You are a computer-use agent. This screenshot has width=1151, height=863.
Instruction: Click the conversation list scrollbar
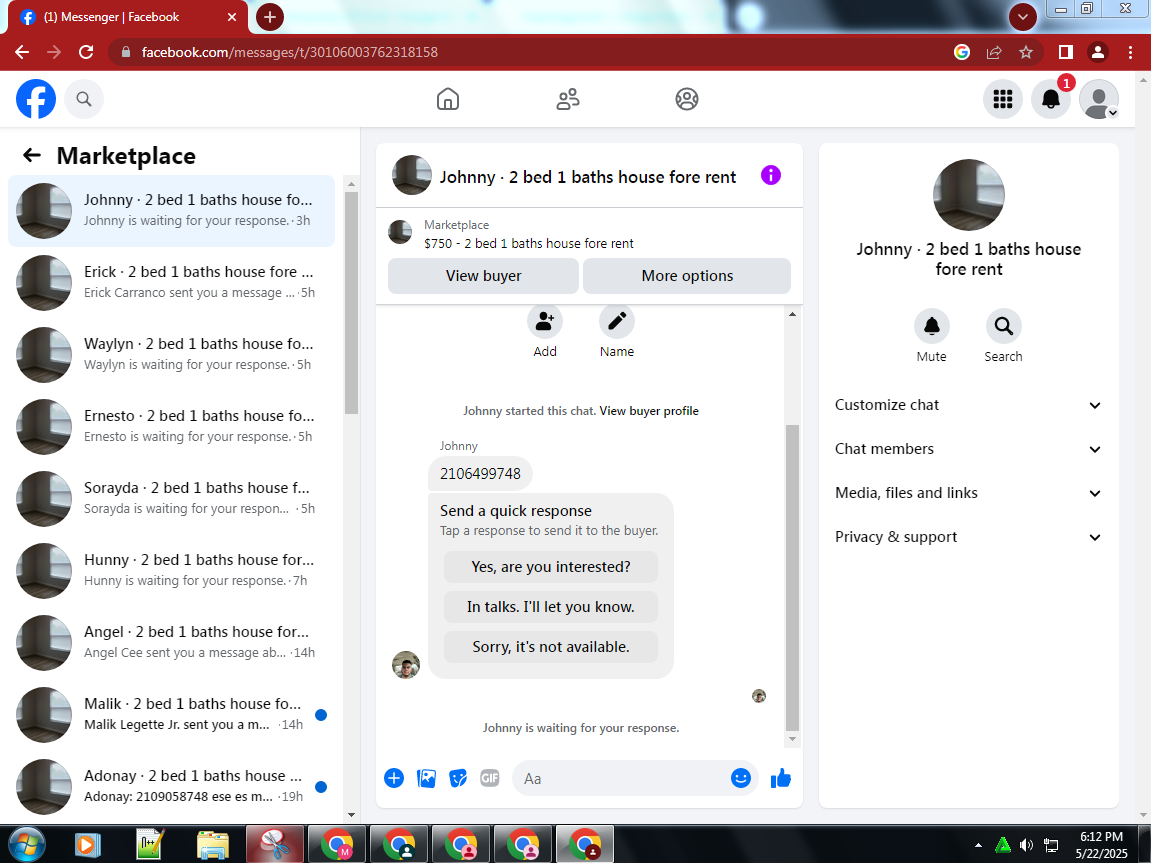(351, 302)
